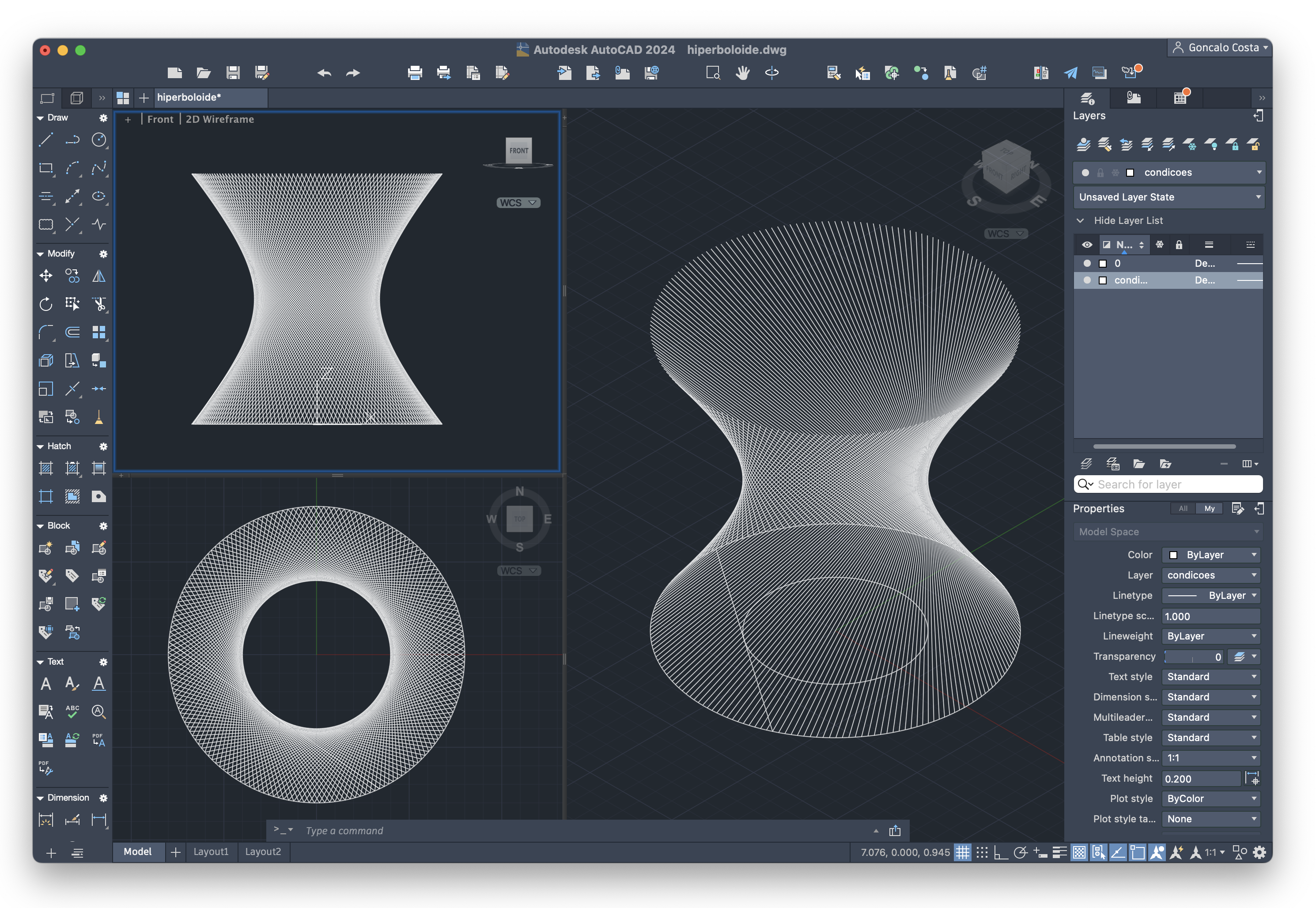The image size is (1316, 908).
Task: Select the Polyline tool
Action: pos(72,140)
